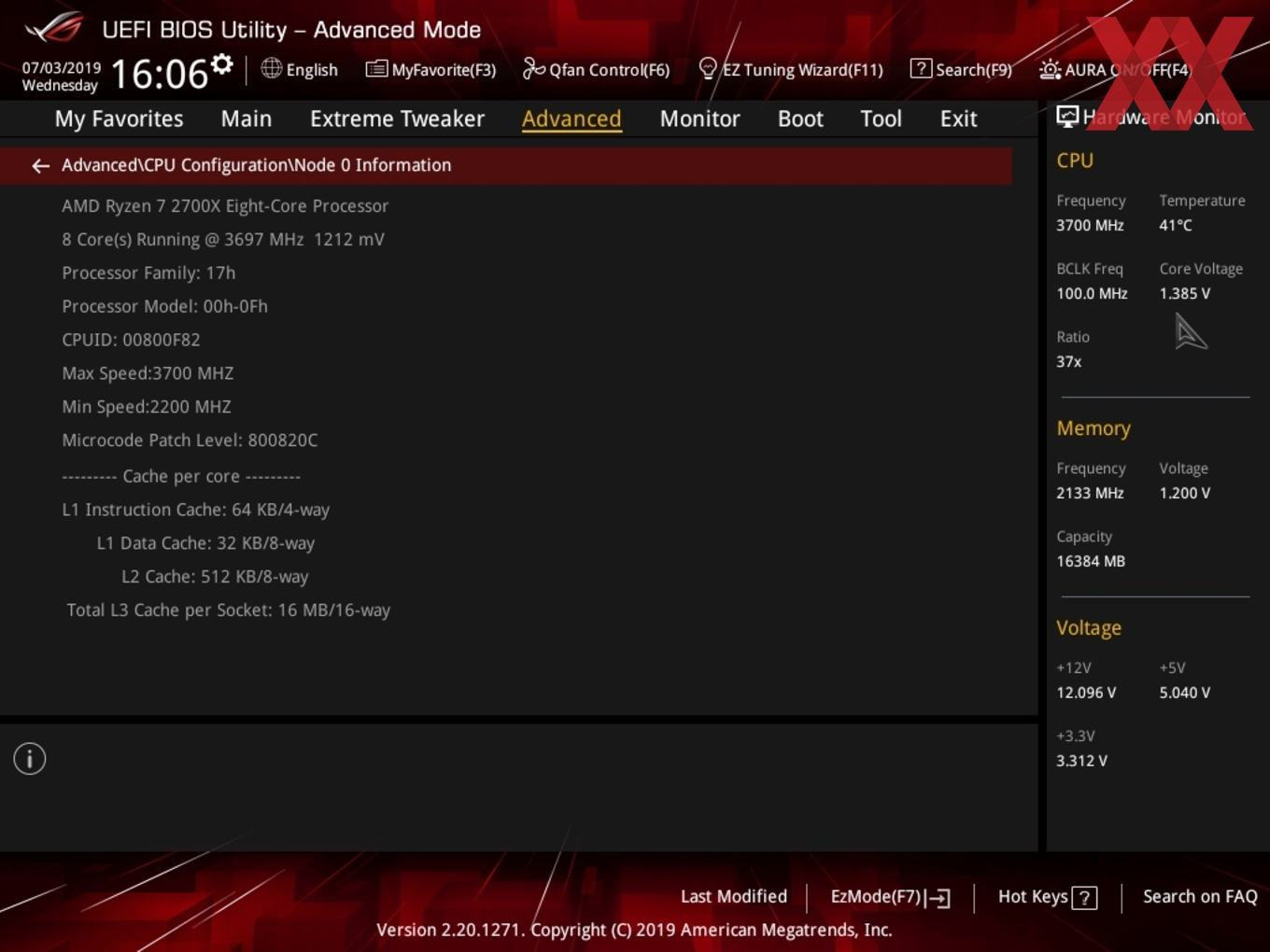Select the Advanced tab

571,119
